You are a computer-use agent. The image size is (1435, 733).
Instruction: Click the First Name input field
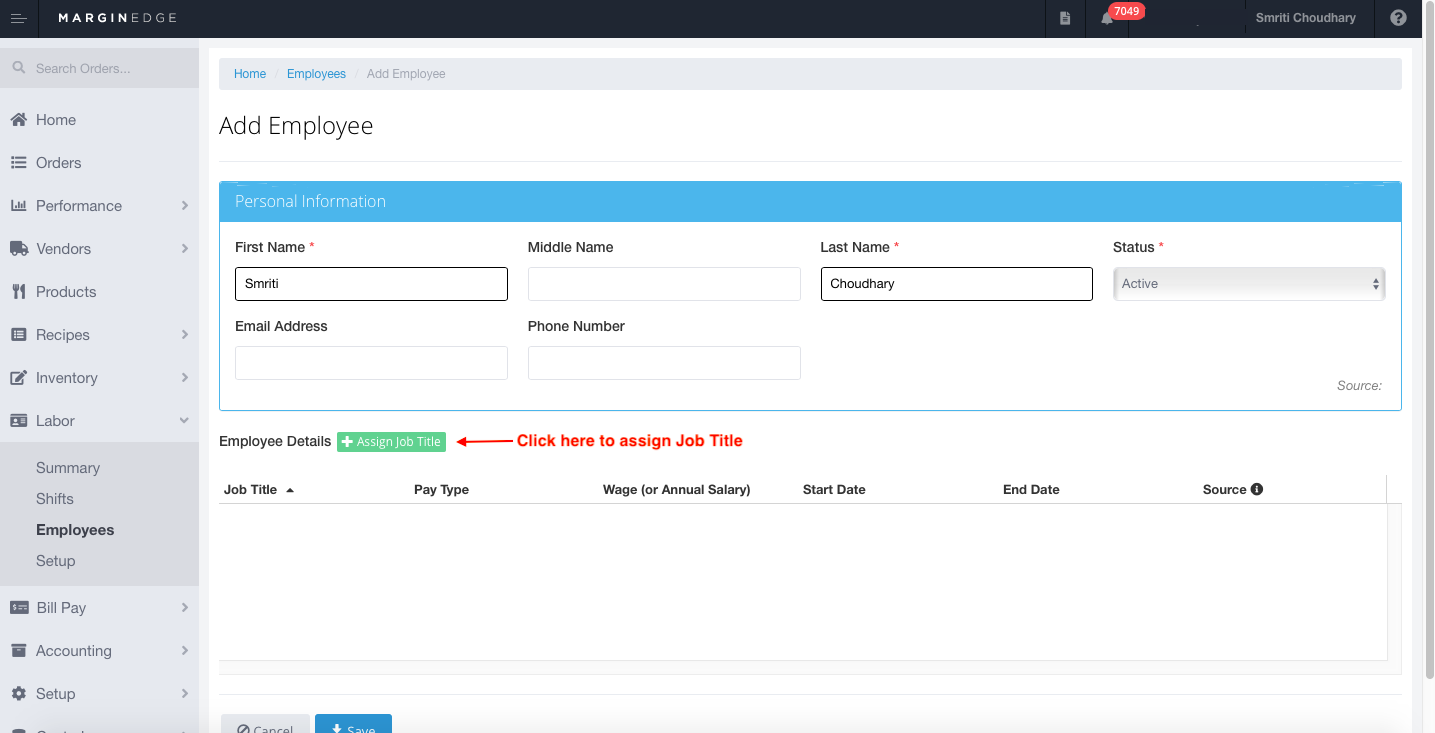[x=371, y=284]
